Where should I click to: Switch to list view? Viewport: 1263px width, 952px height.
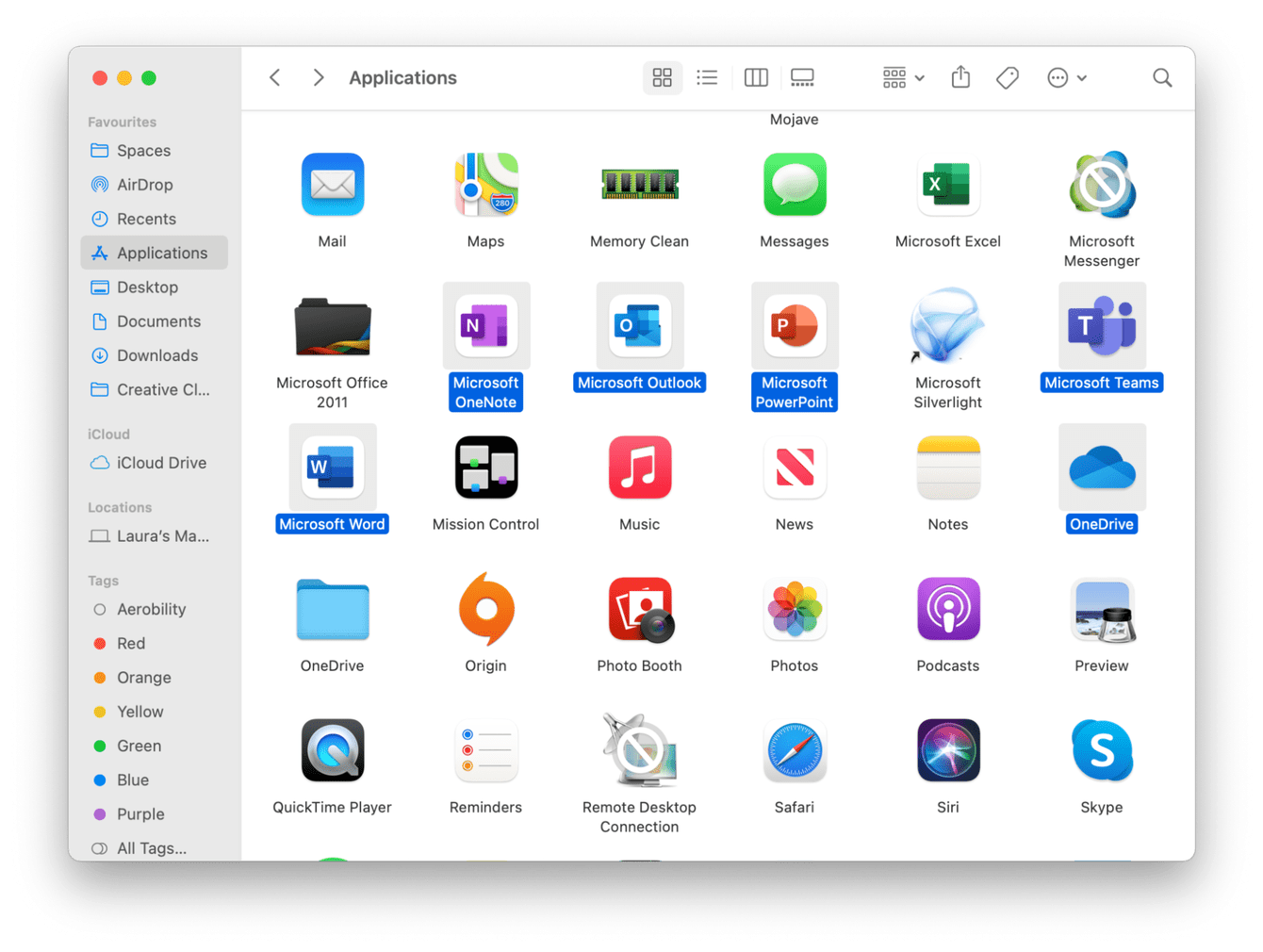[x=707, y=77]
